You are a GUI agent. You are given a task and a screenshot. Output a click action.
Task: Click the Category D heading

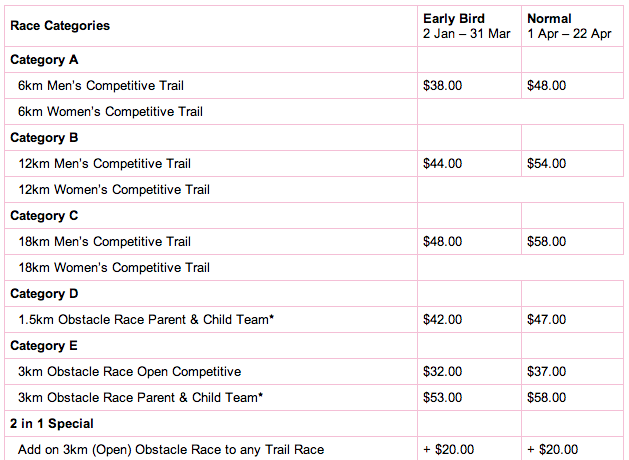coord(44,294)
